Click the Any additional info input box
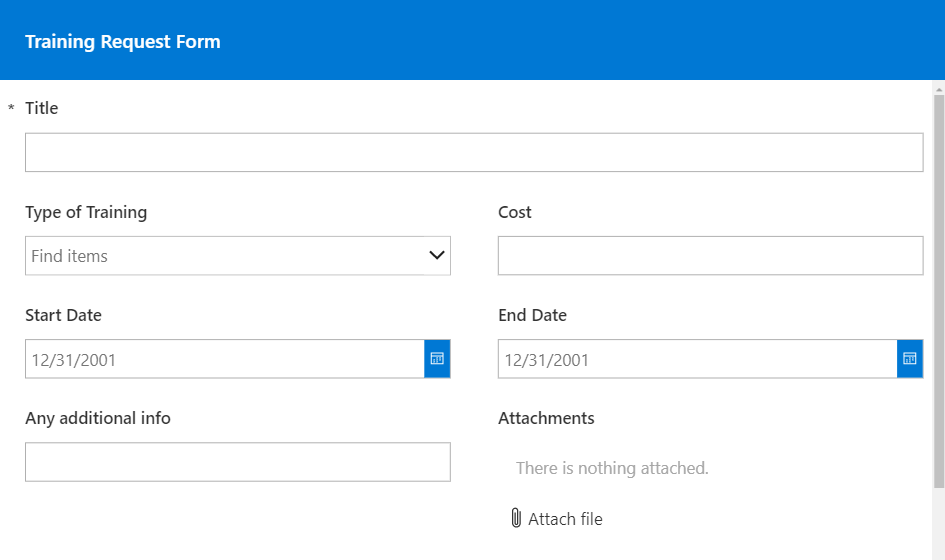 pos(237,462)
